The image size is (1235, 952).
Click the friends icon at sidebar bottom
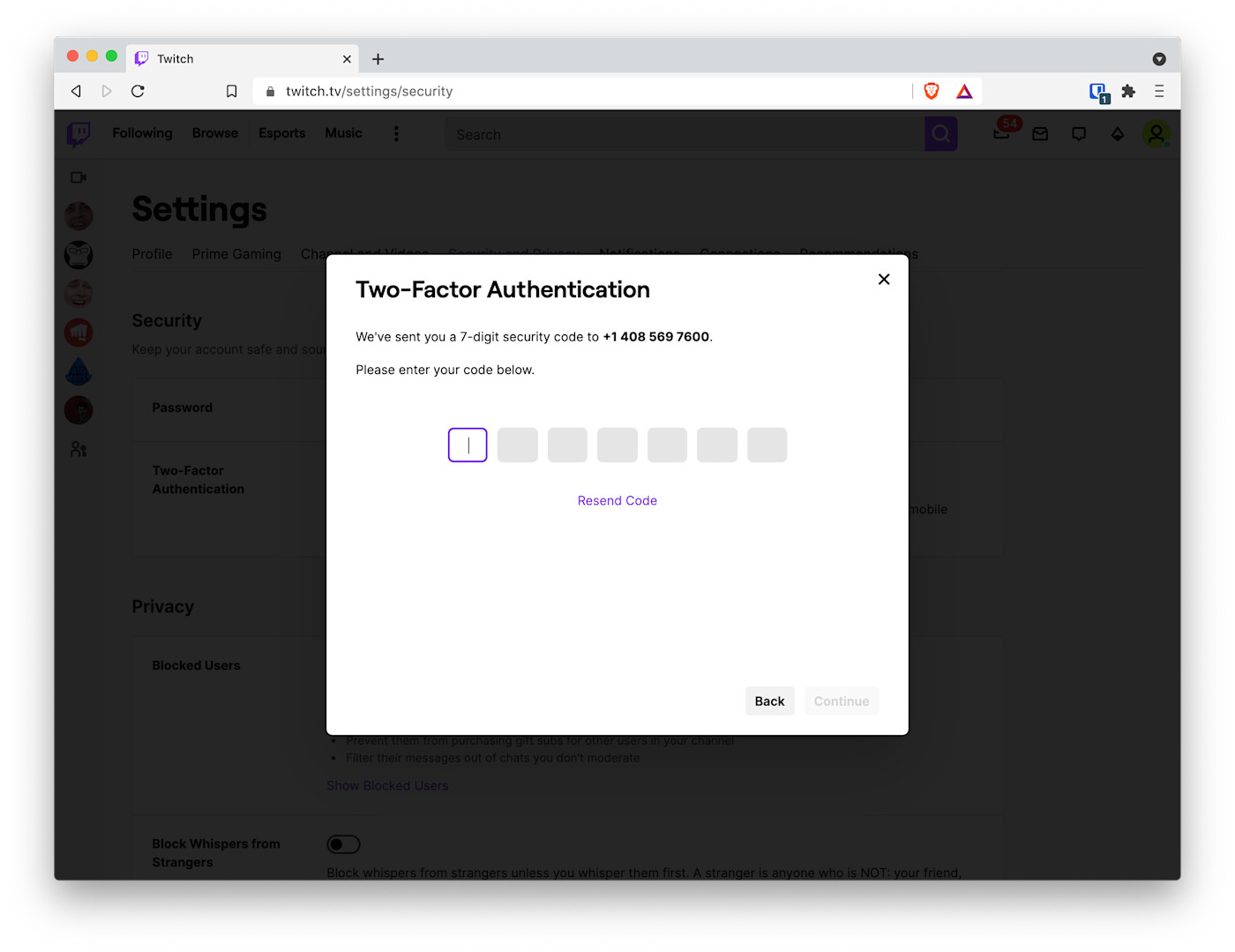(x=78, y=449)
